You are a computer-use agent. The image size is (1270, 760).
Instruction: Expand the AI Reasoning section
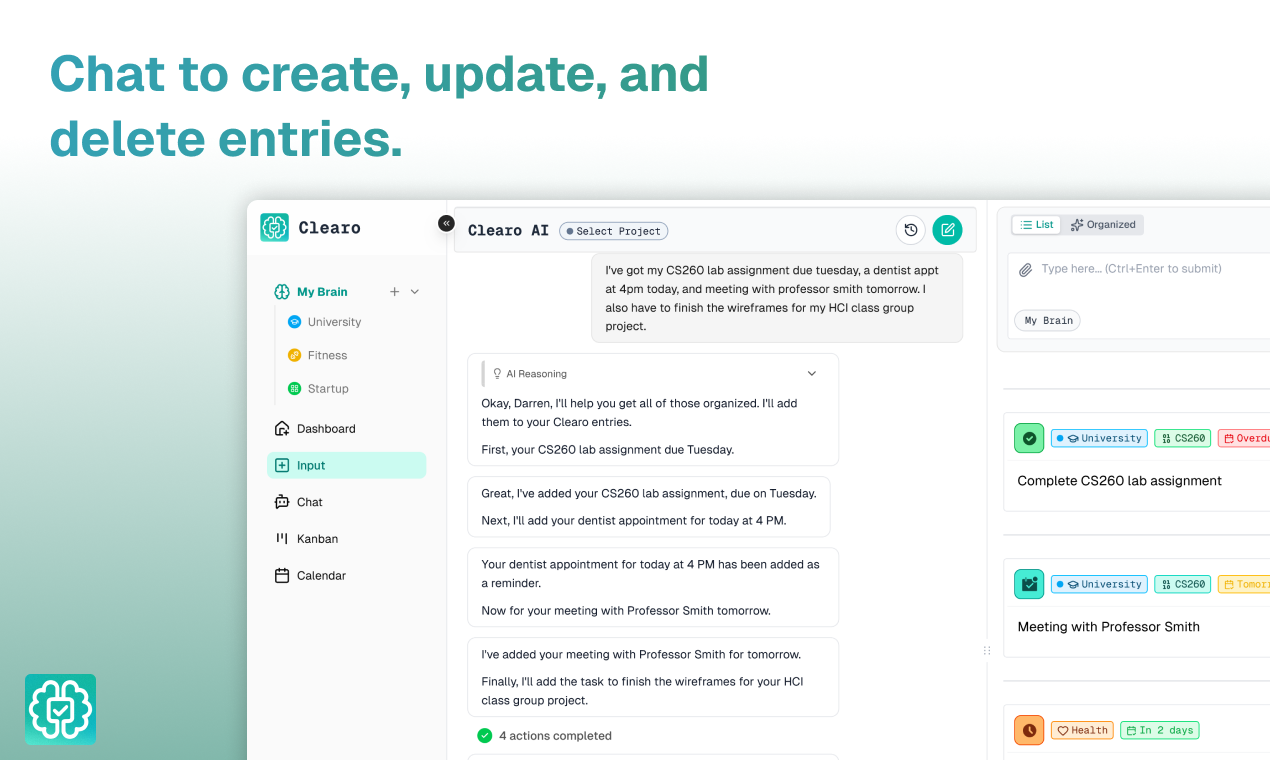[x=811, y=374]
